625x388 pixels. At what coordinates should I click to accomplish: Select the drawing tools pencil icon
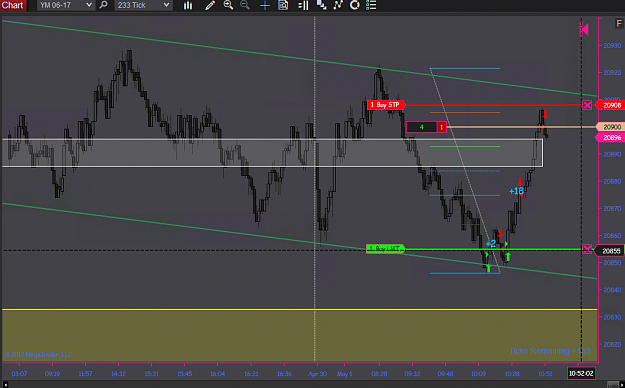(210, 5)
